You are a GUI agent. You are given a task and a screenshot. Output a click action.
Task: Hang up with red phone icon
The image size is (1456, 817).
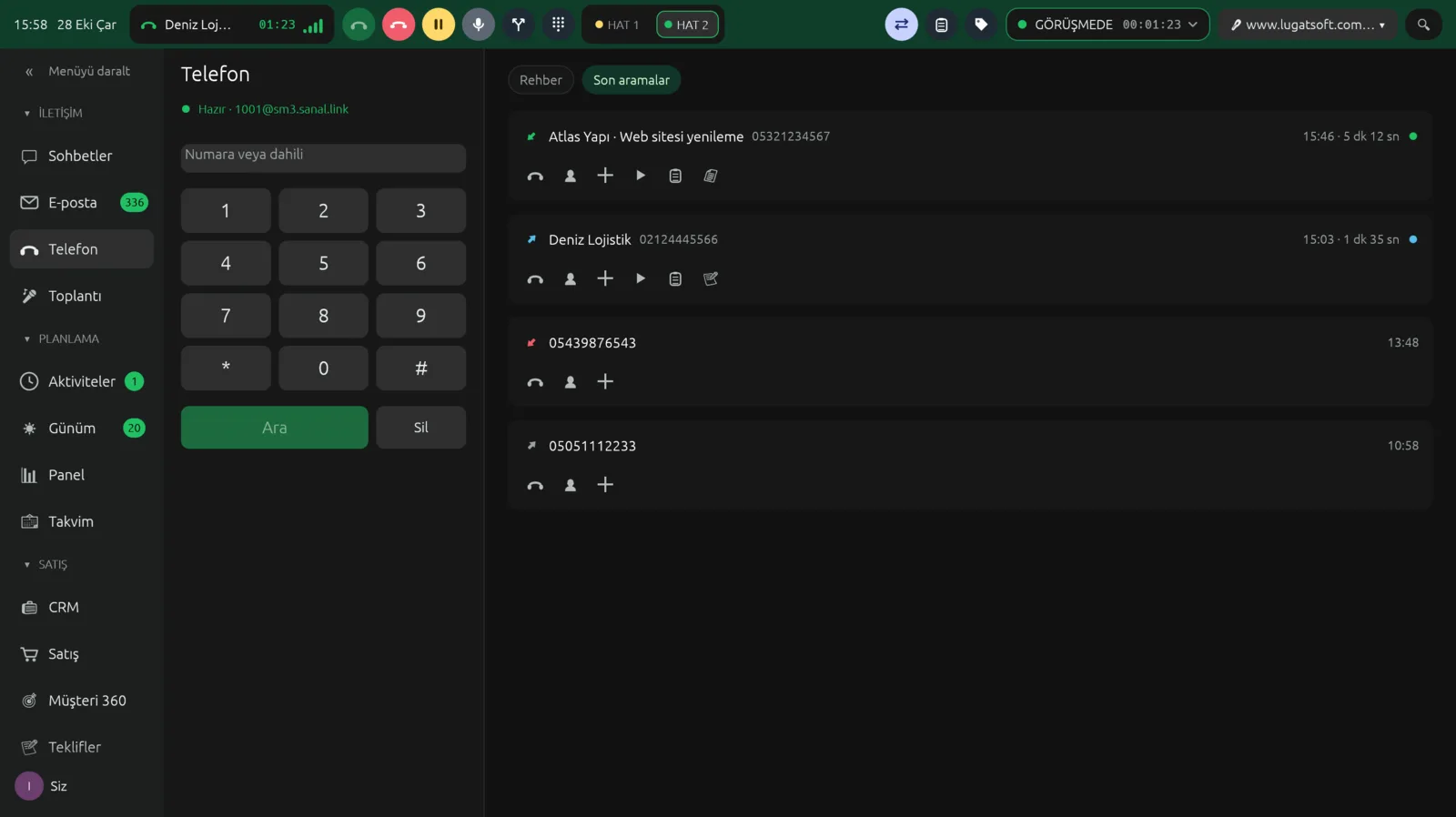pos(399,25)
